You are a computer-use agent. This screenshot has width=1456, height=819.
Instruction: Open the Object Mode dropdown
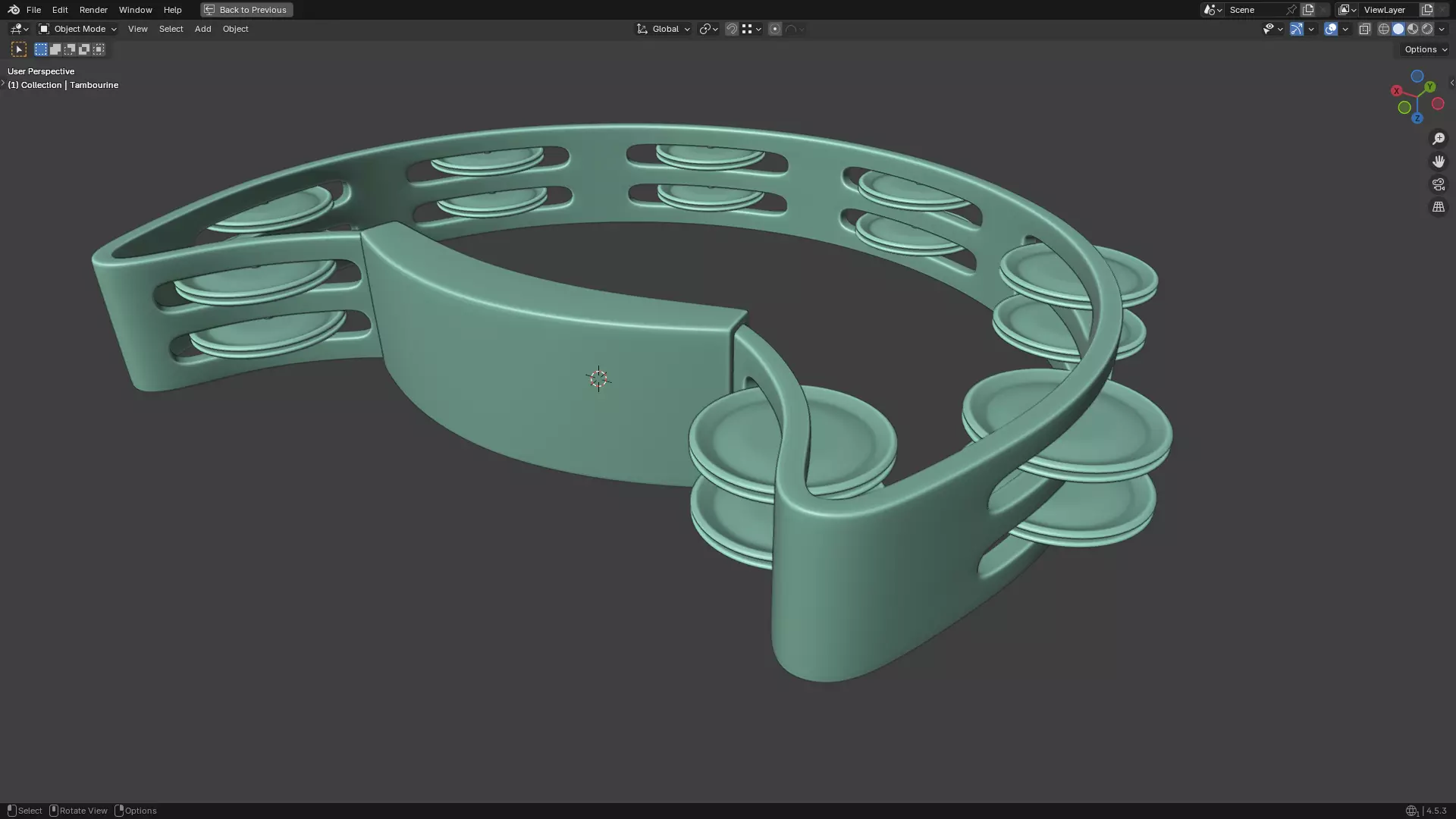click(x=78, y=29)
